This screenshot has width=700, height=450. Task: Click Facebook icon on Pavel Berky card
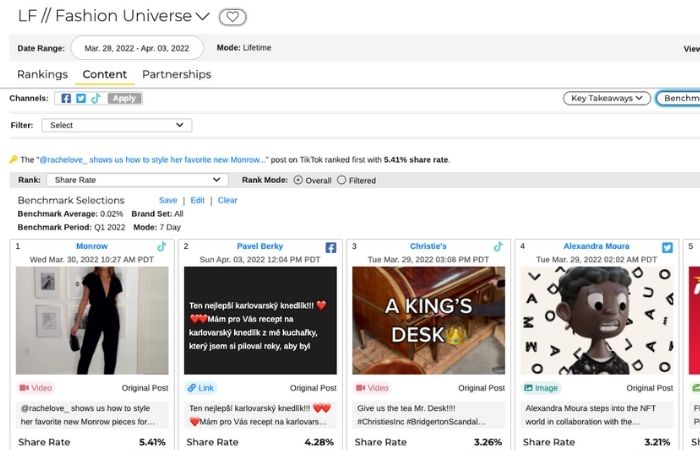(330, 247)
